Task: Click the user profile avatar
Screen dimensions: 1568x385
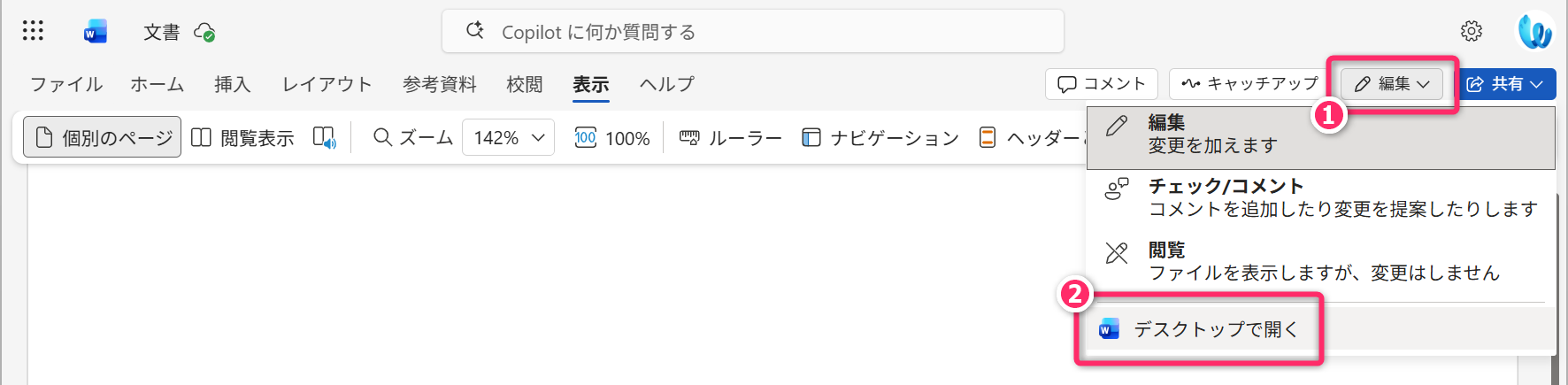Action: [x=1535, y=32]
